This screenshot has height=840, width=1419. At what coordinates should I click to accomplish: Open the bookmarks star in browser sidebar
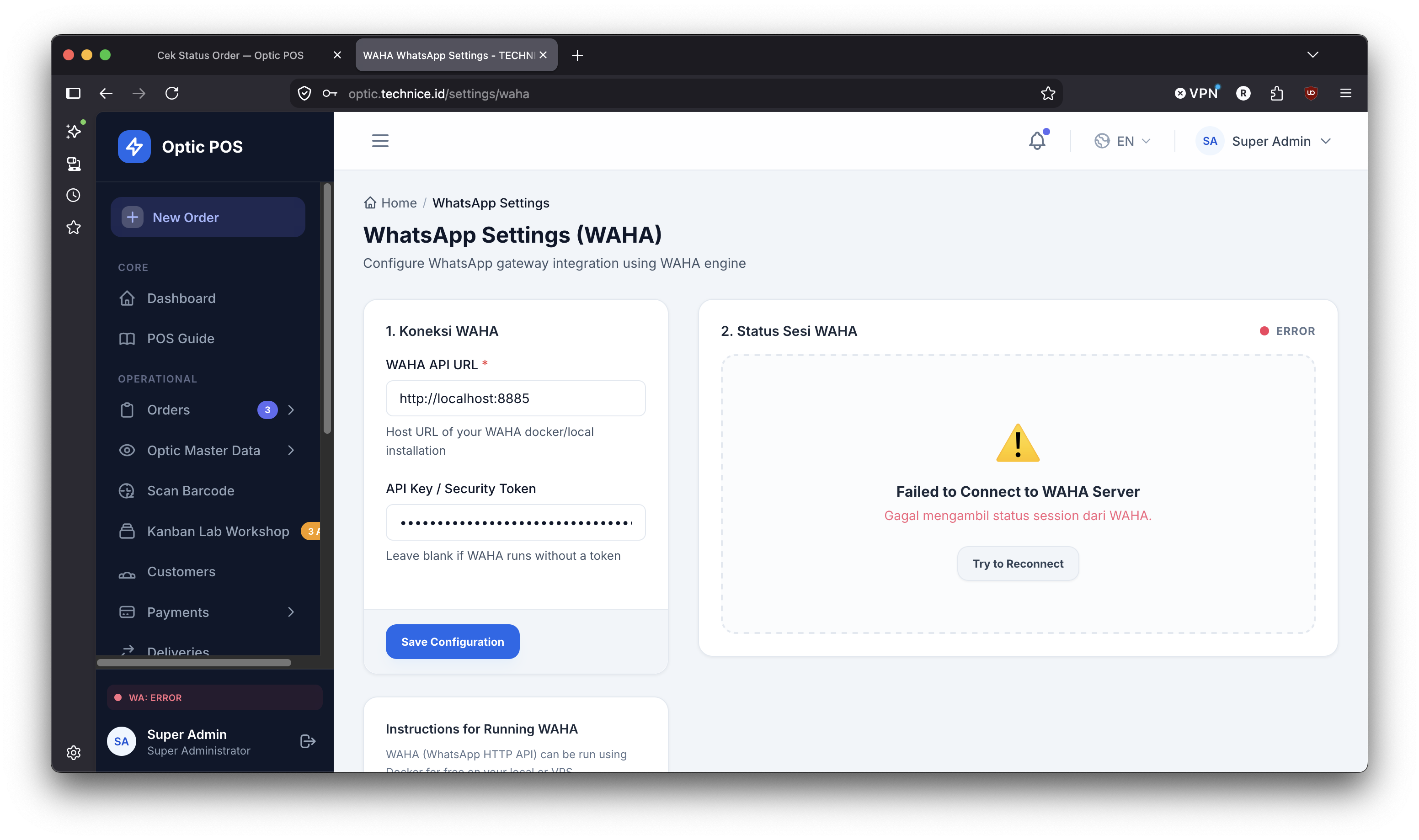coord(74,228)
